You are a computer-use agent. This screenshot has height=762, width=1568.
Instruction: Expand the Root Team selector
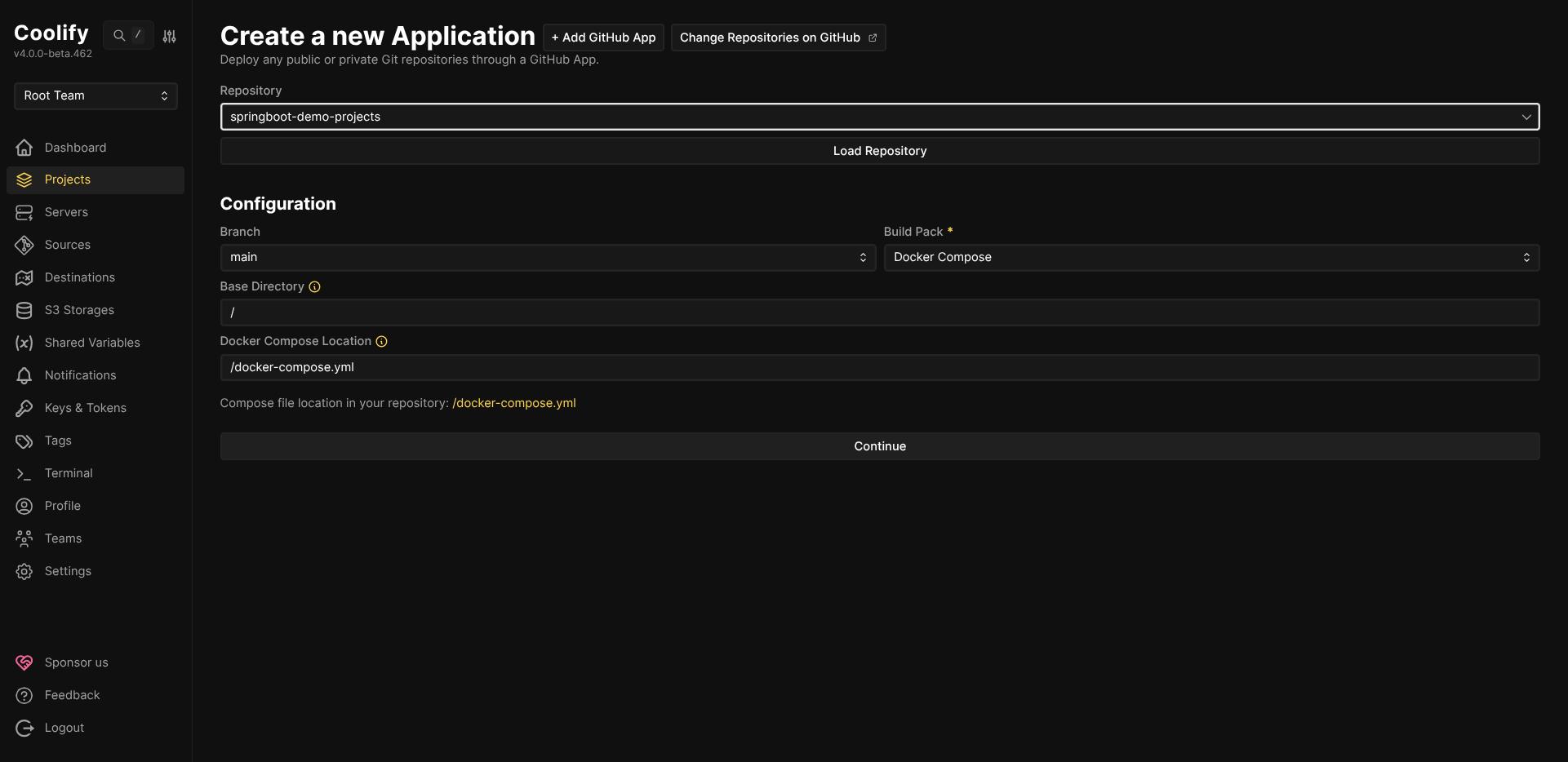click(96, 95)
